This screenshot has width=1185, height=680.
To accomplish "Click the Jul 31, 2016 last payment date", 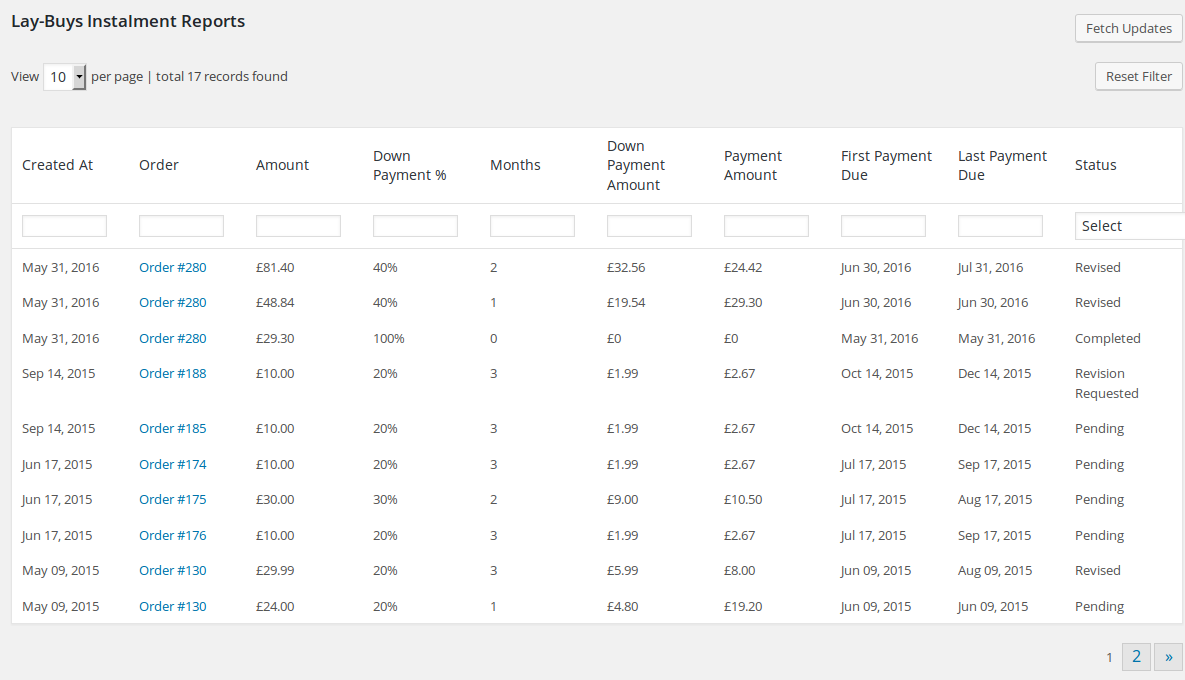I will pos(990,267).
